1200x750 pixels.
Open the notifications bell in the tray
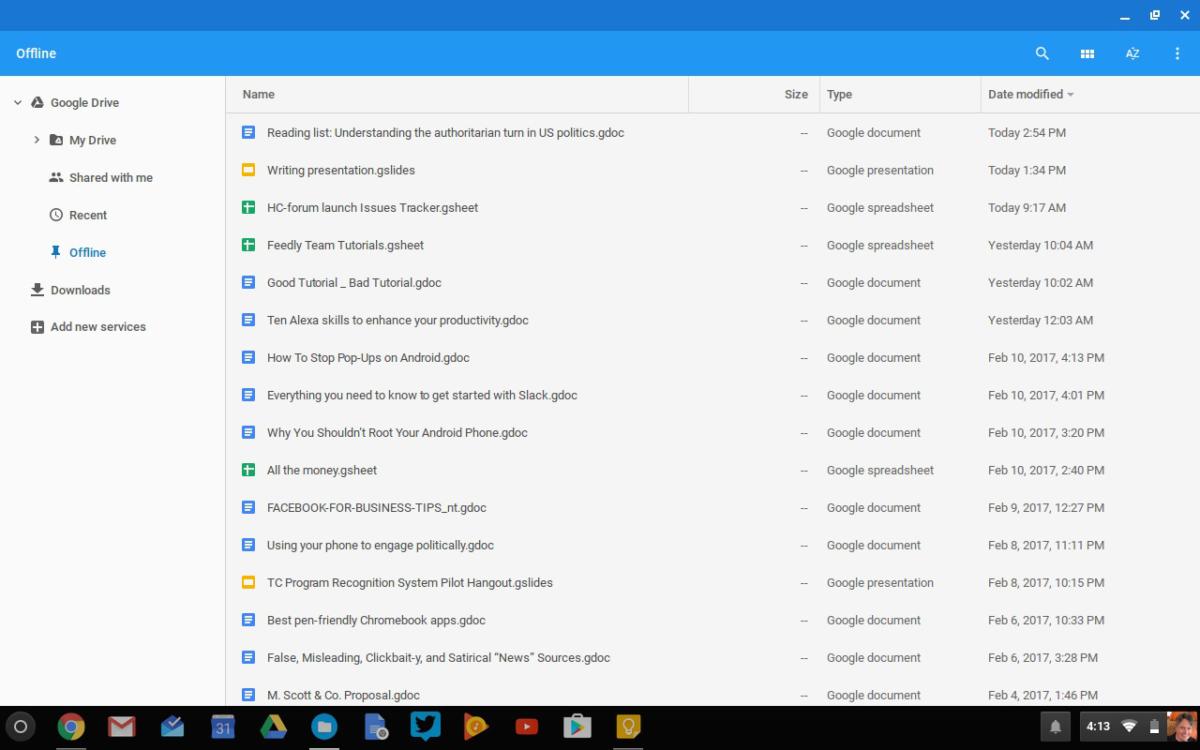(1055, 727)
